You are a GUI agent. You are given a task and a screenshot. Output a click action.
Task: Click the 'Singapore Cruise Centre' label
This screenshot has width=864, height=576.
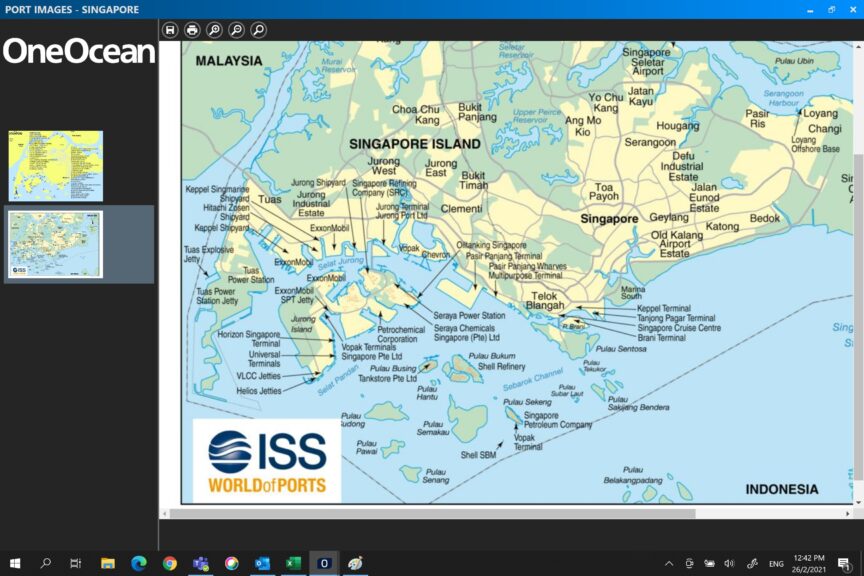tap(679, 328)
